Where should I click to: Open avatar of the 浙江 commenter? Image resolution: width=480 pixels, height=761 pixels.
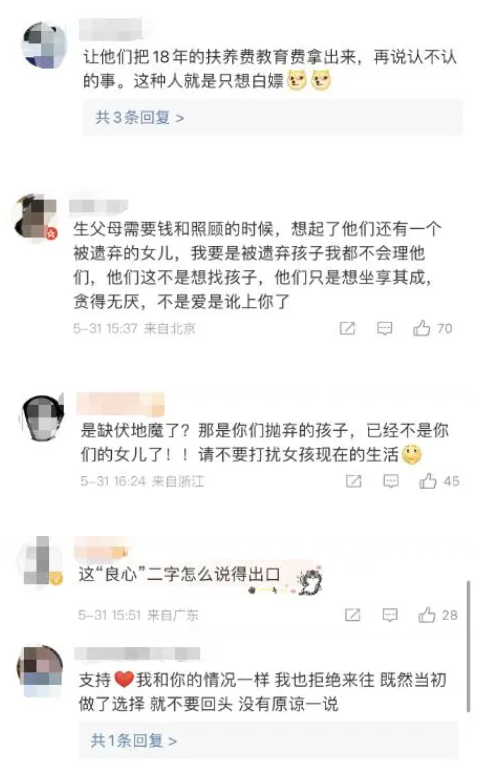[42, 418]
